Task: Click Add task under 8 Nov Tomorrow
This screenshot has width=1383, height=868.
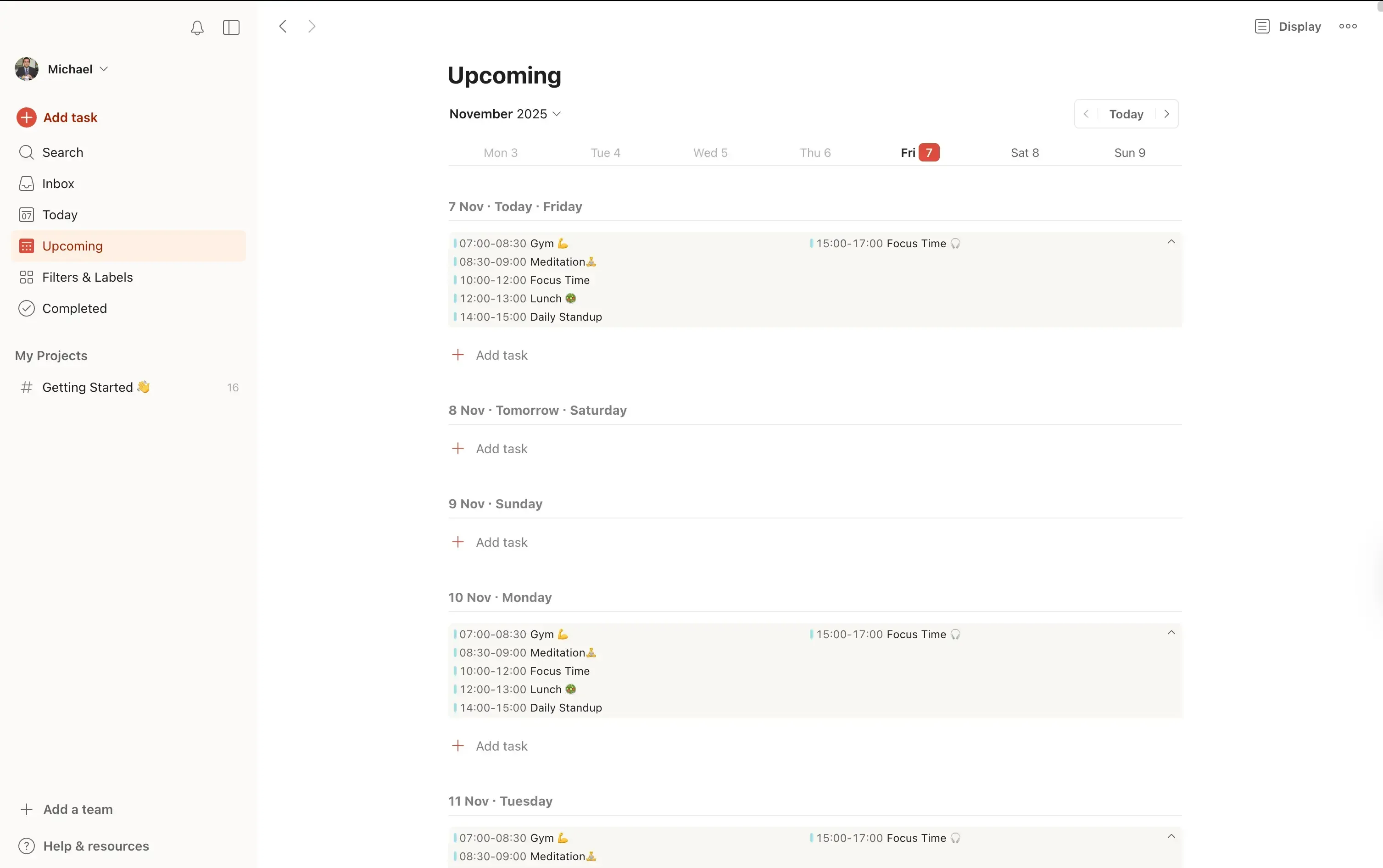Action: [489, 448]
